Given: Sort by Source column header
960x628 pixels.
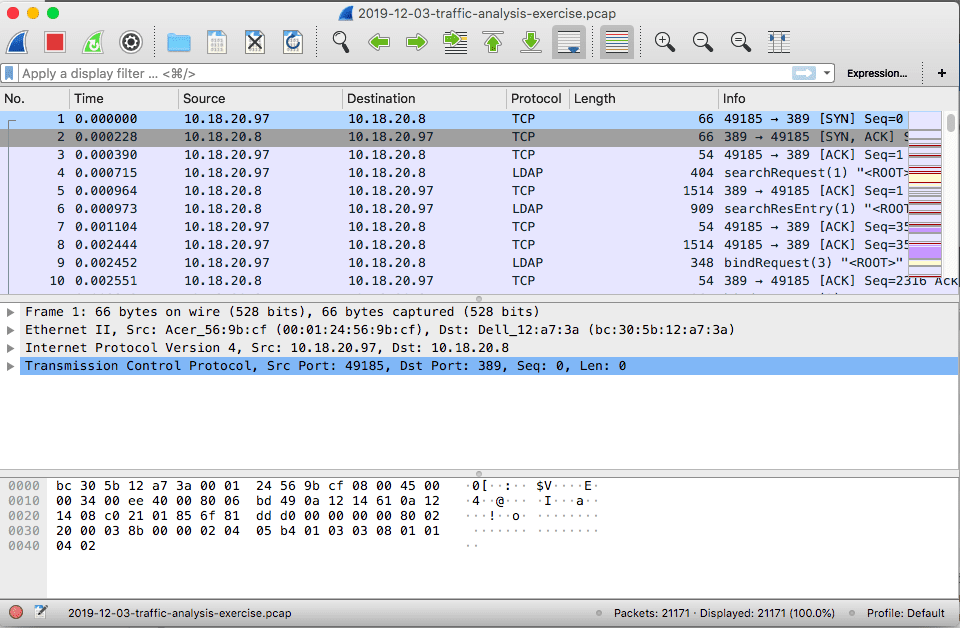Looking at the screenshot, I should click(x=260, y=99).
